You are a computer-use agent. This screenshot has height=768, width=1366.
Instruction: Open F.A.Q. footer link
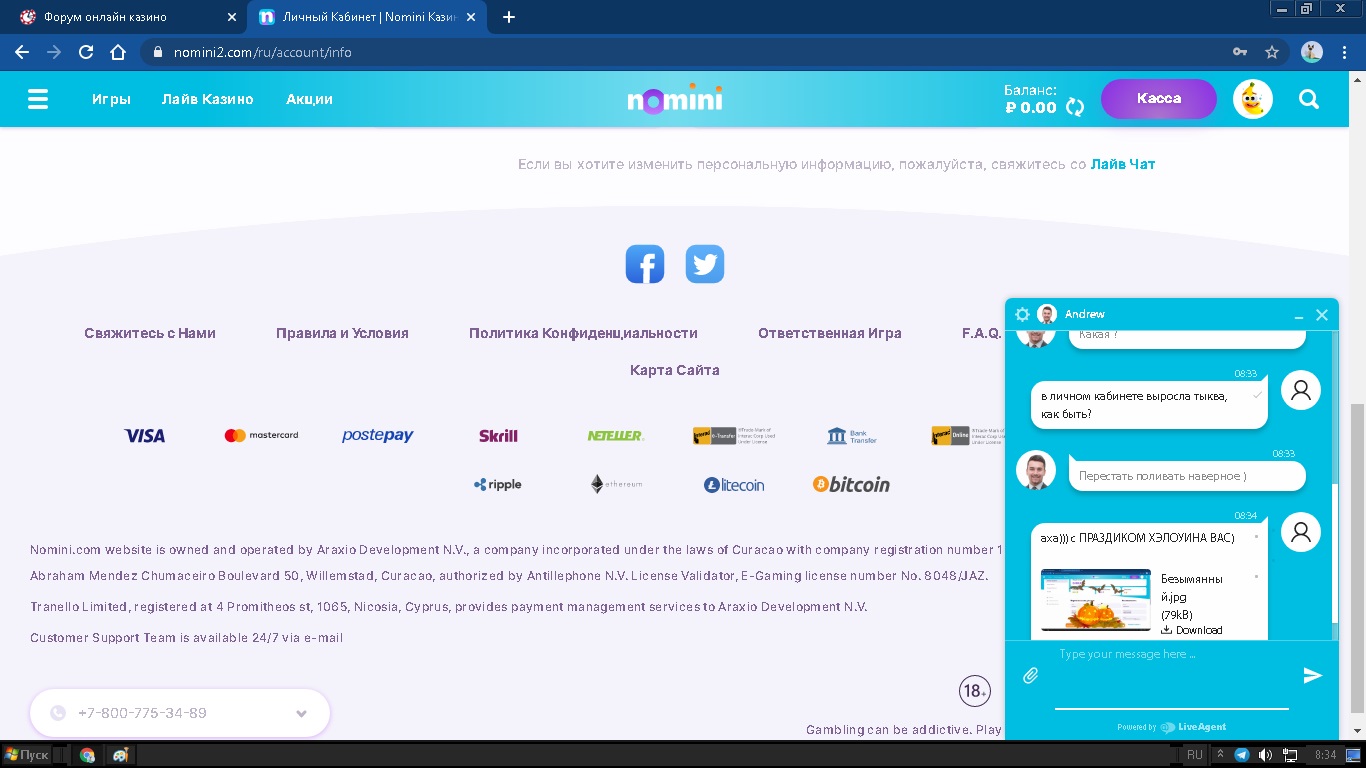[982, 333]
